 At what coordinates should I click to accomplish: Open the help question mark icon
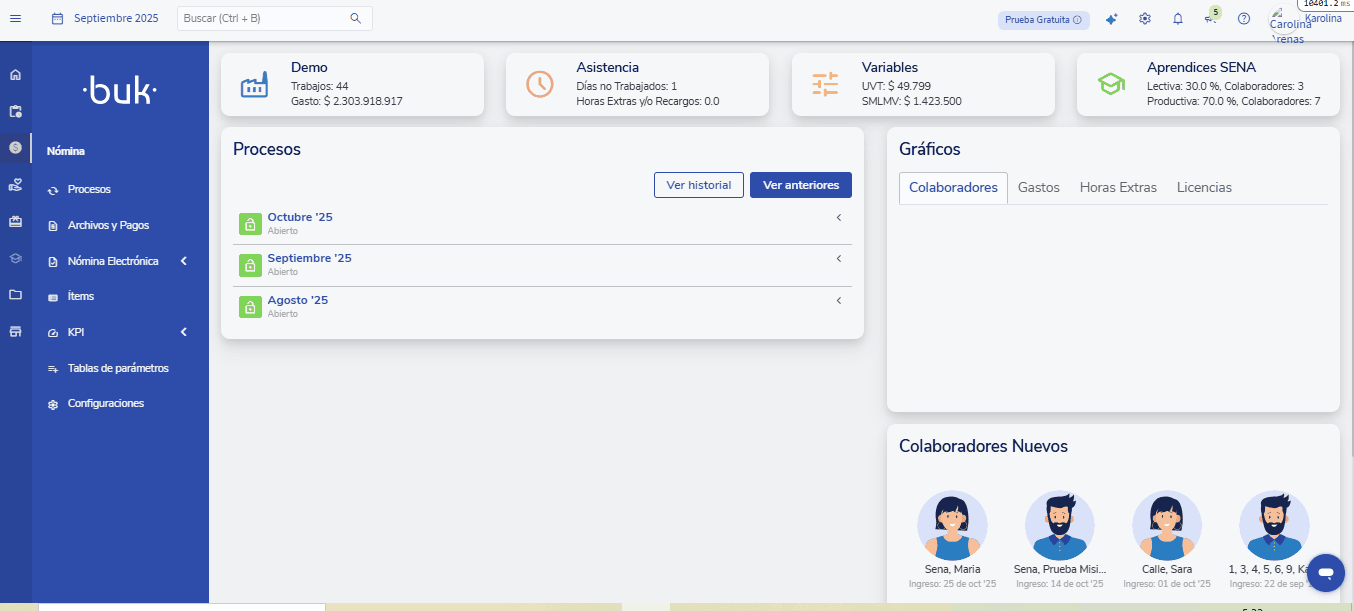(1244, 19)
